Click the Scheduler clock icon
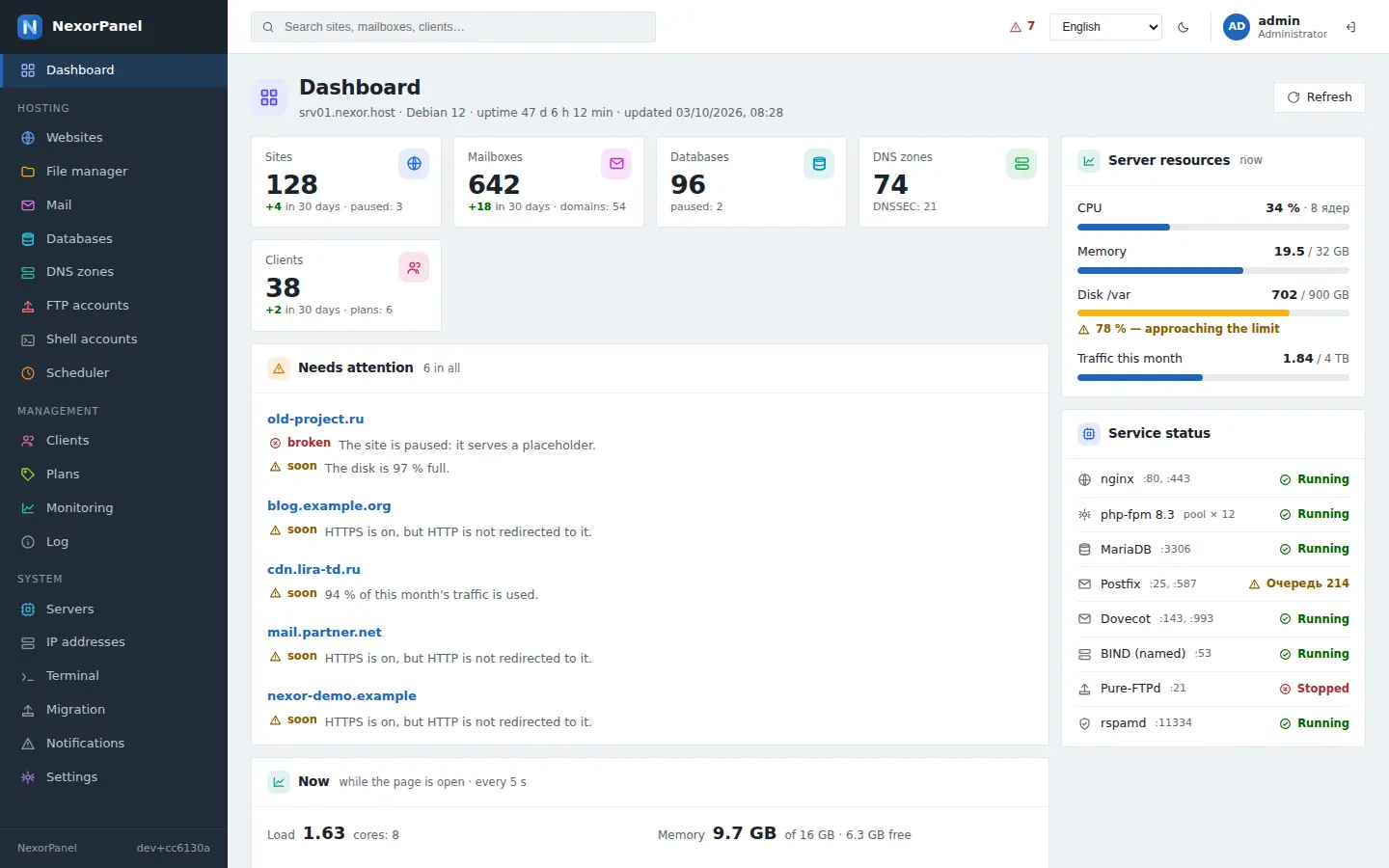Screen dimensions: 1389x868 (x=28, y=373)
